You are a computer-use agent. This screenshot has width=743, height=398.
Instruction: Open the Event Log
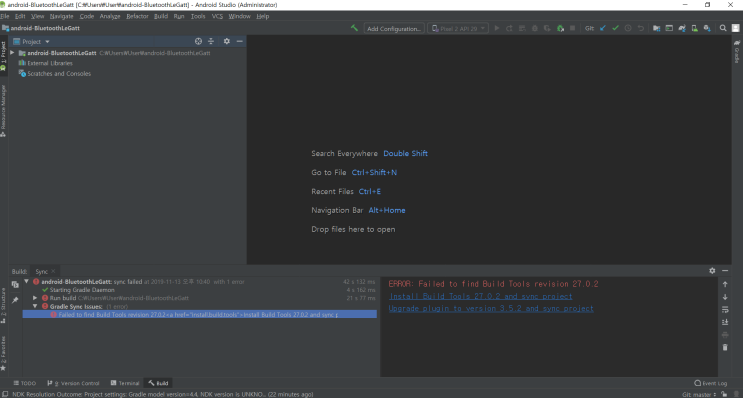(710, 383)
